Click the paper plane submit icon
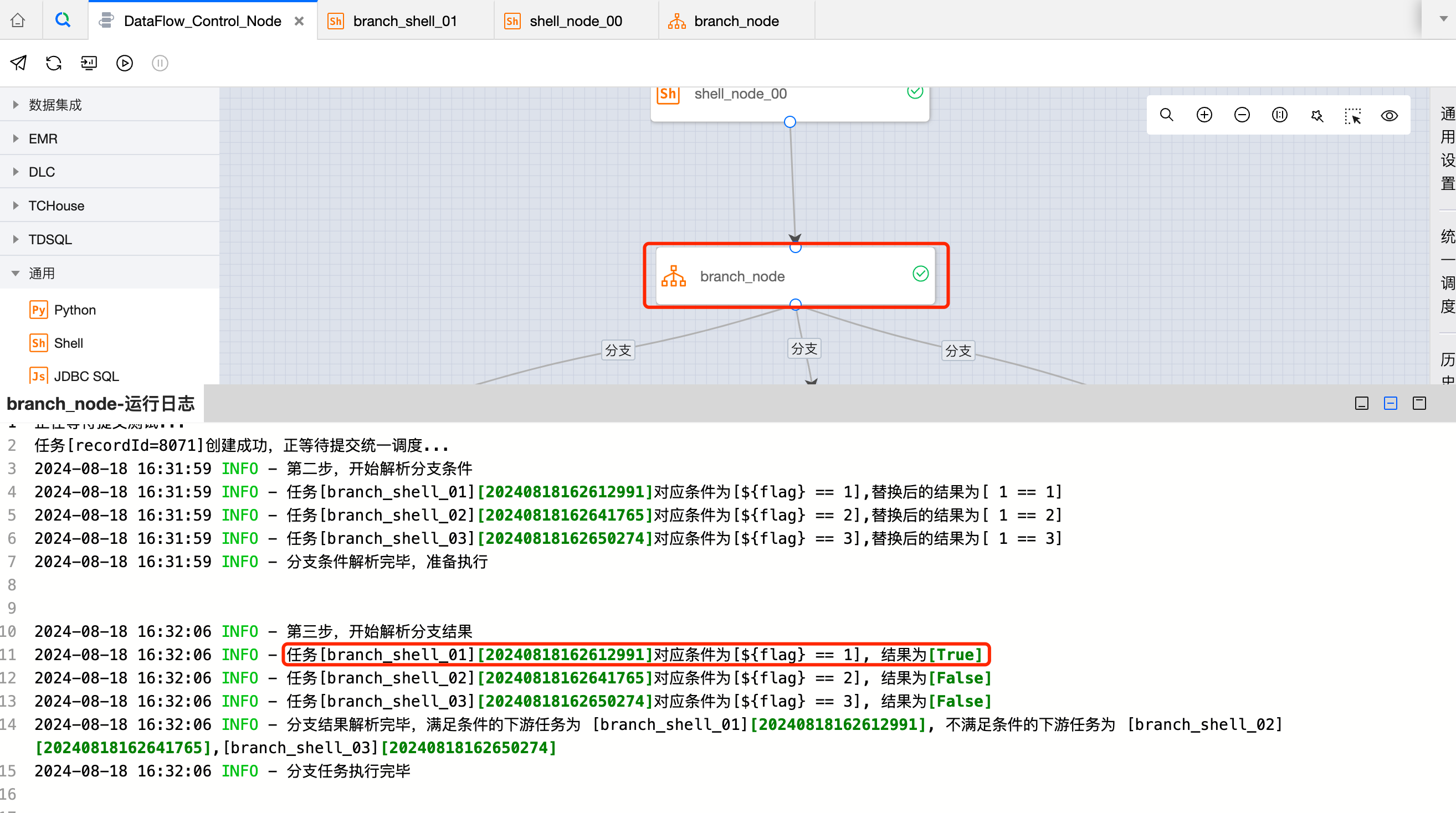This screenshot has width=1456, height=813. pyautogui.click(x=19, y=63)
